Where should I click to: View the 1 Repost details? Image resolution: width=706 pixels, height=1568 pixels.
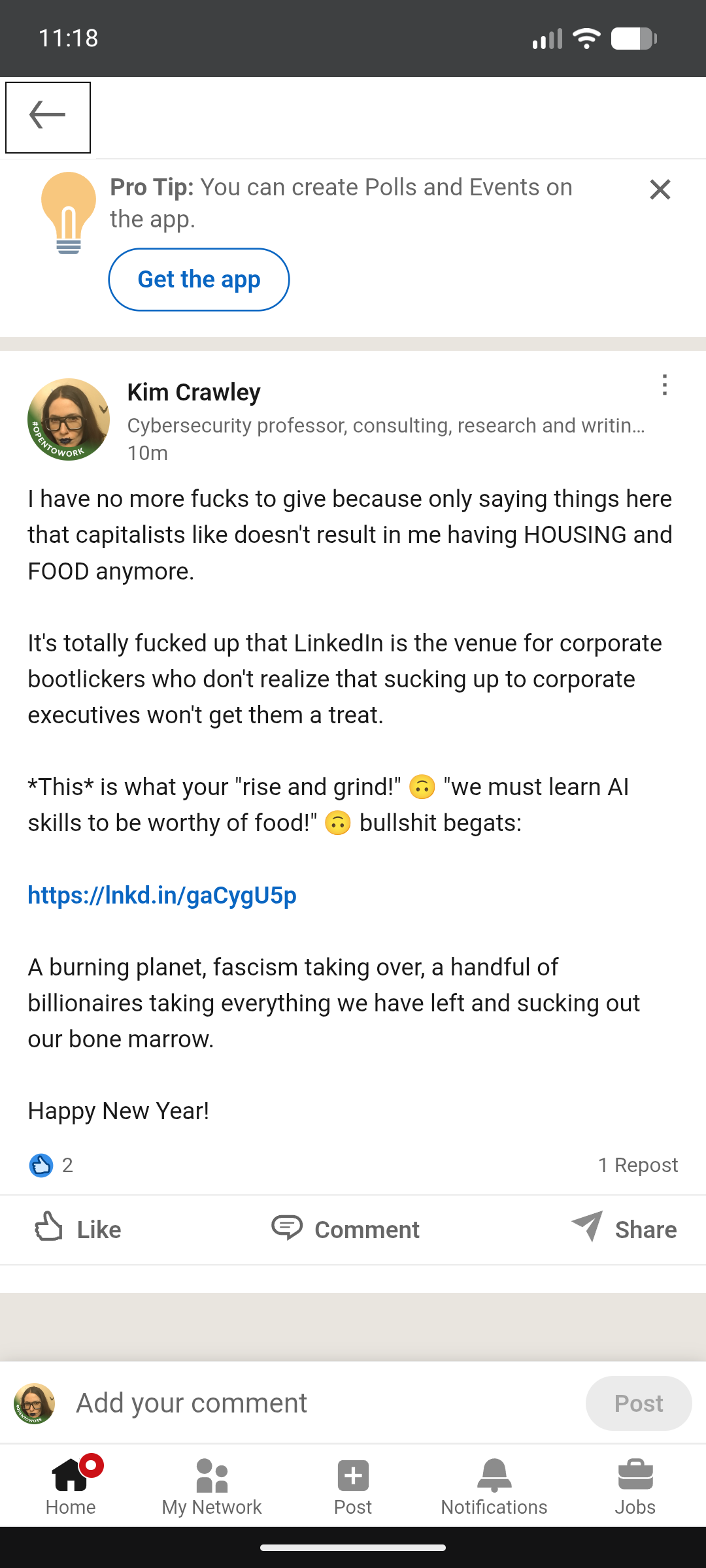click(x=637, y=1165)
